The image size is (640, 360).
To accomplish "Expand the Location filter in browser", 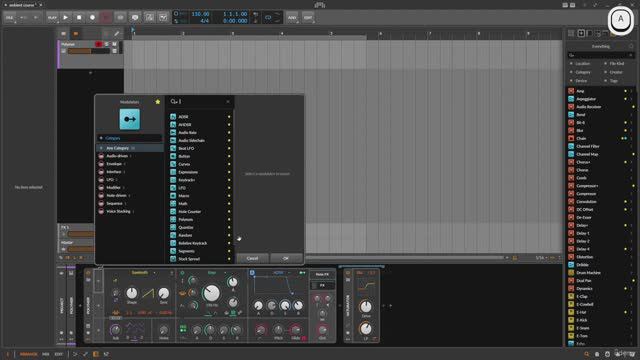I will tap(582, 64).
